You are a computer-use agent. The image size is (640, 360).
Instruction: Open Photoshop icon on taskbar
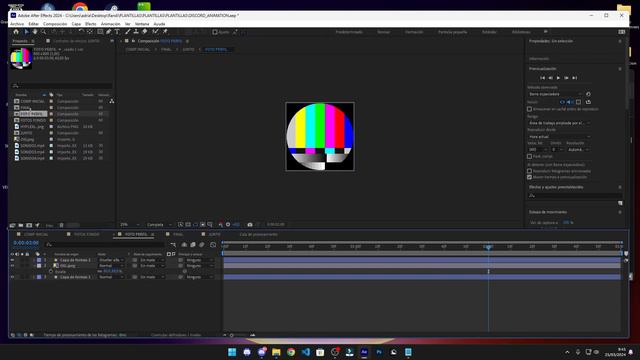(x=379, y=352)
